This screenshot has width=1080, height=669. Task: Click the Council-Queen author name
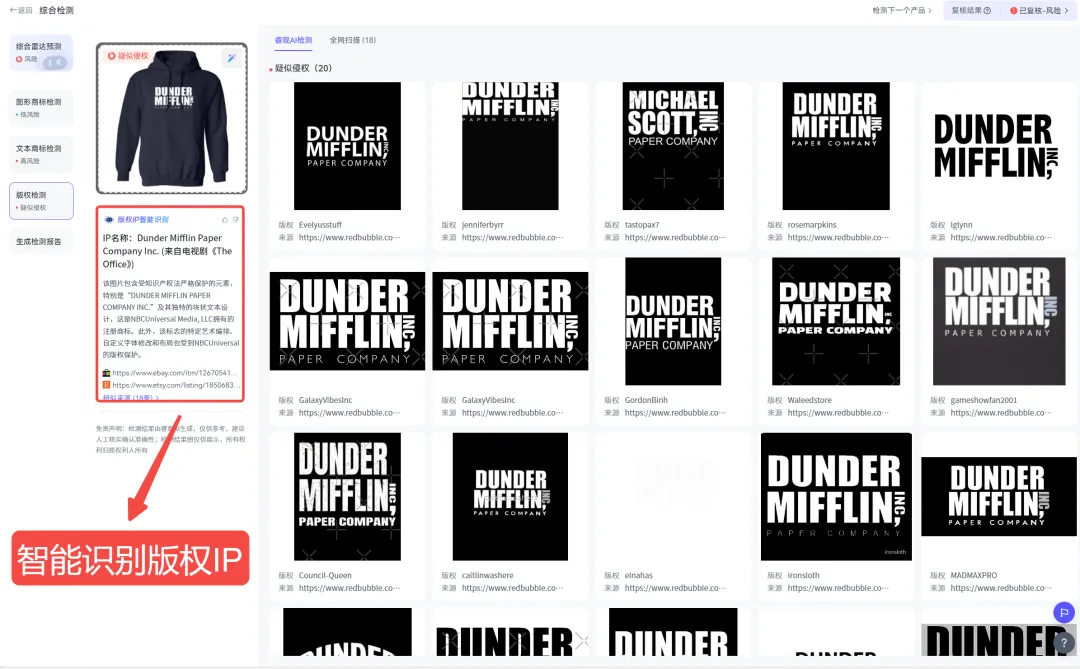pyautogui.click(x=325, y=575)
